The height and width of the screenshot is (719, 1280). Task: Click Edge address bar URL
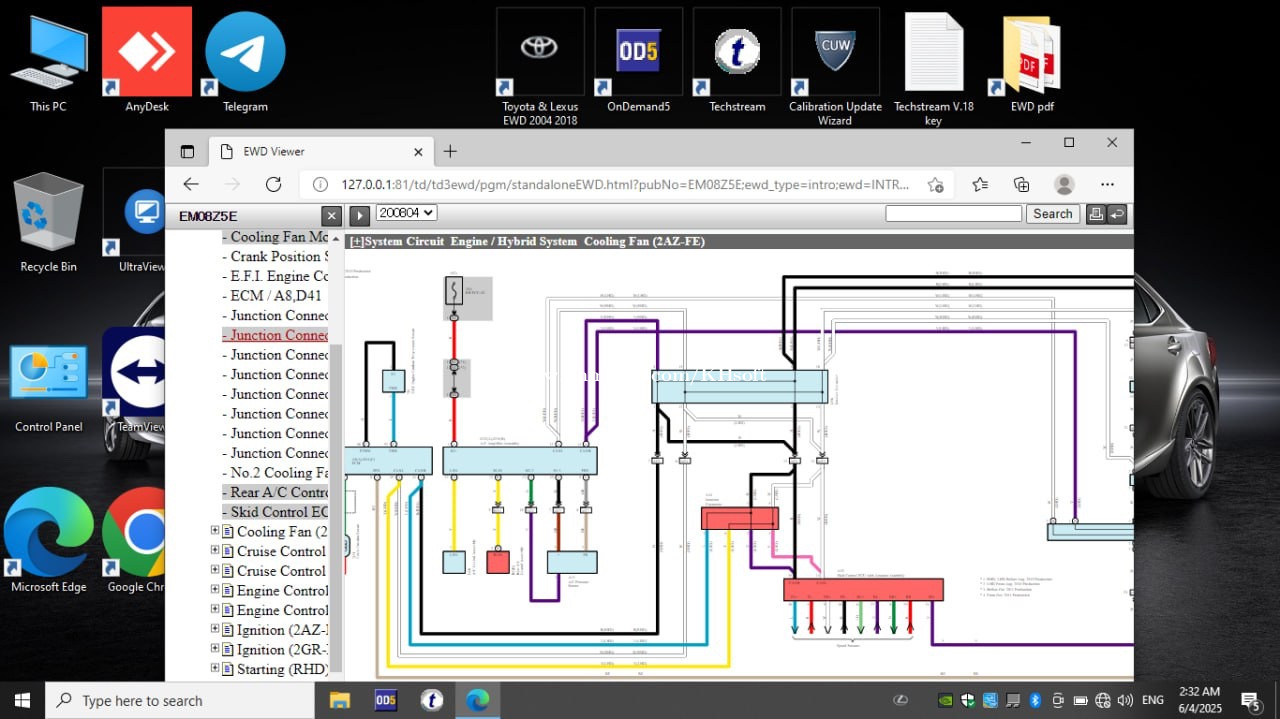pos(626,184)
